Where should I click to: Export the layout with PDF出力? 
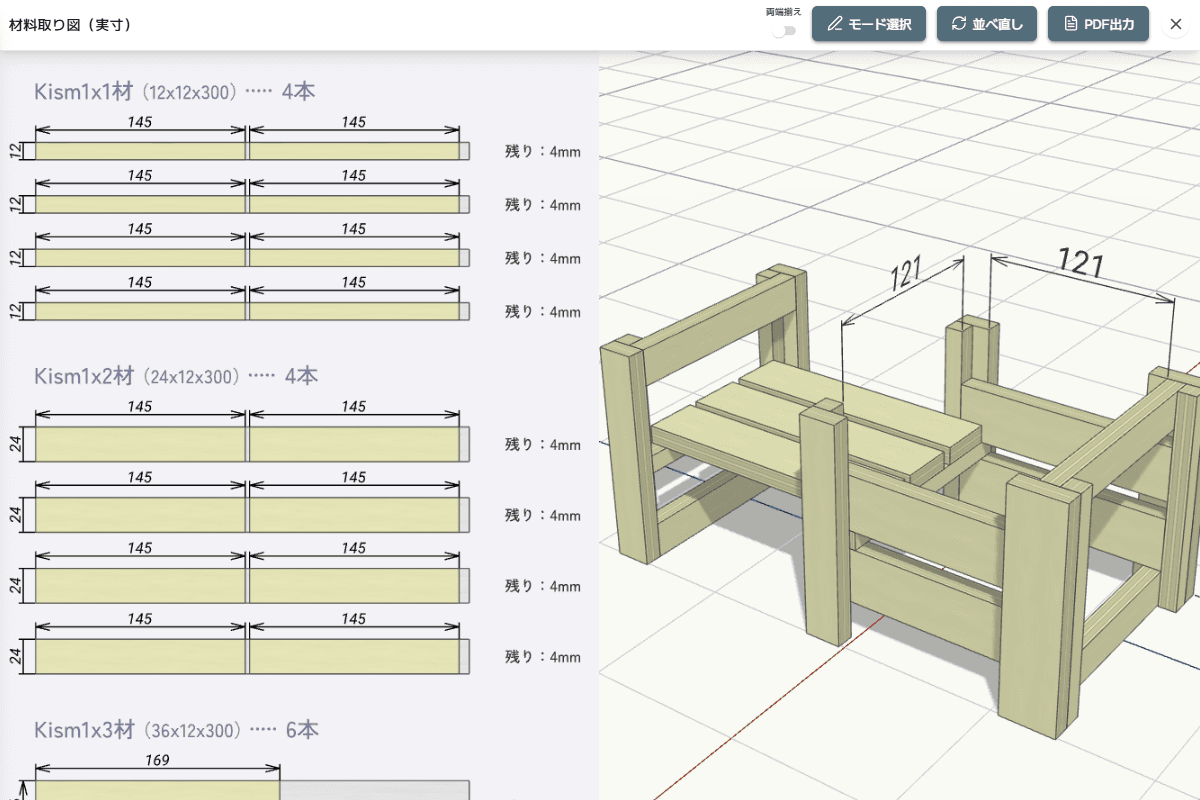1098,24
